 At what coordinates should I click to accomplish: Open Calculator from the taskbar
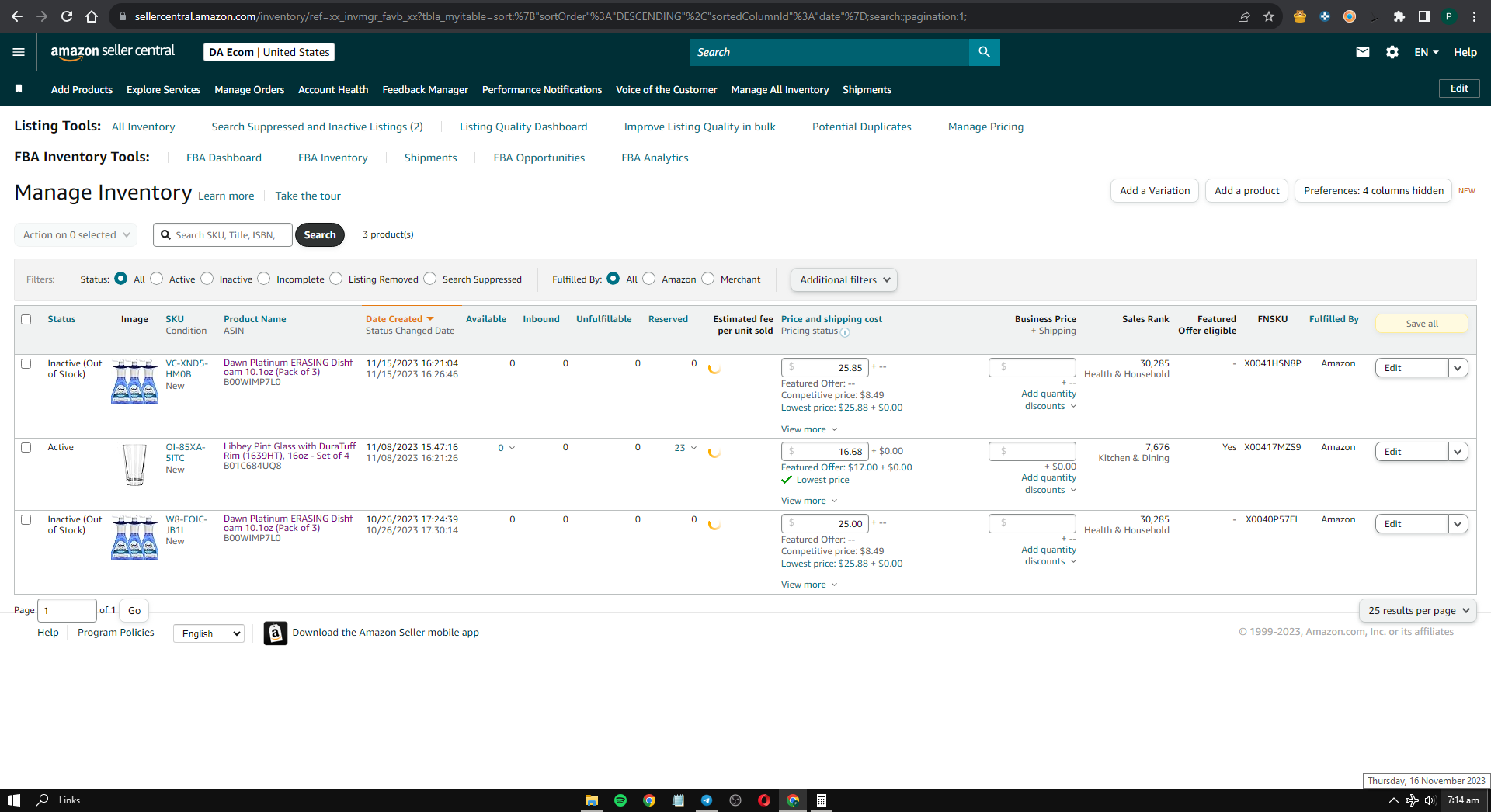[x=822, y=800]
